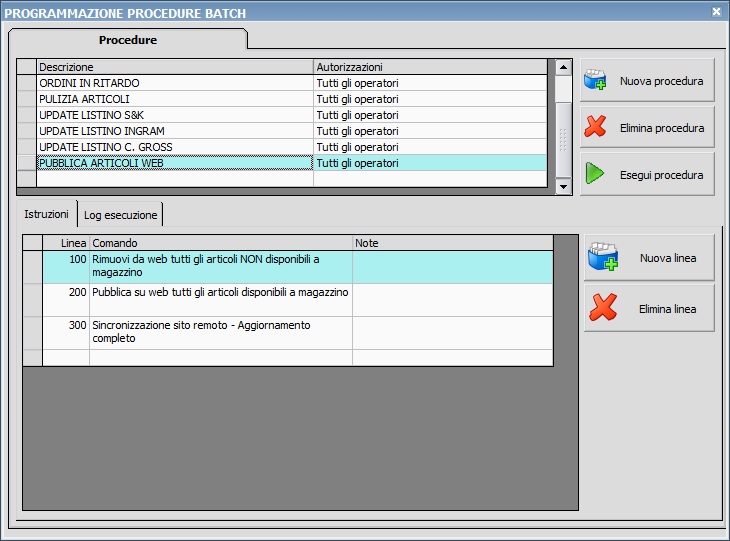Click the Nuova linea folder-plus icon
Viewport: 730px width, 541px height.
pos(603,257)
